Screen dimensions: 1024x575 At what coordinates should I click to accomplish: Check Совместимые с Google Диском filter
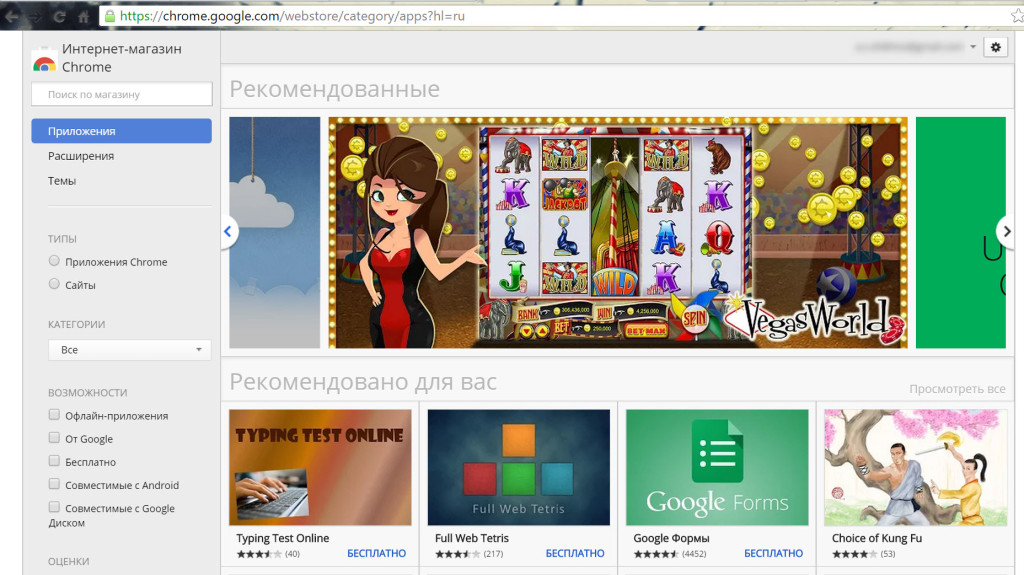[x=54, y=507]
